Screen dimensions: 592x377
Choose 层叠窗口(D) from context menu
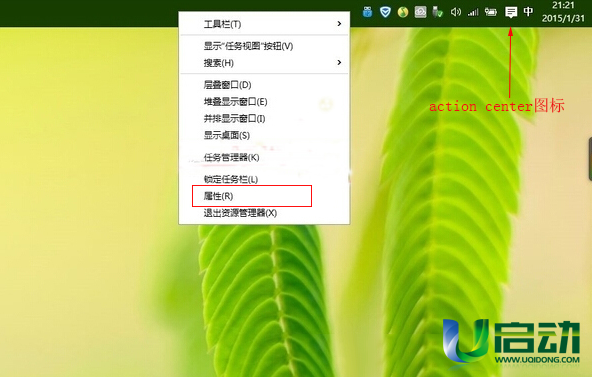[x=264, y=85]
